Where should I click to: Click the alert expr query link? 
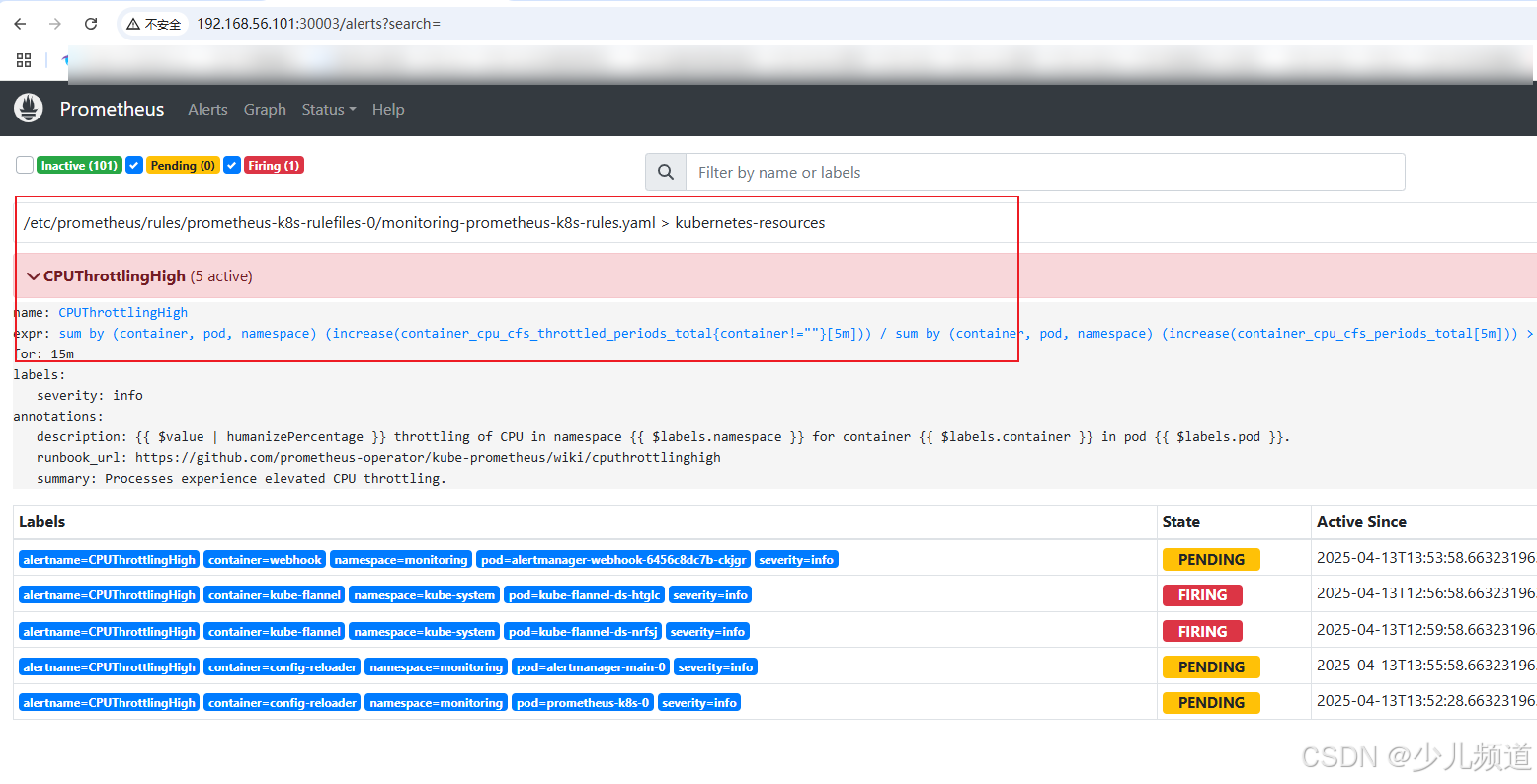pyautogui.click(x=795, y=334)
